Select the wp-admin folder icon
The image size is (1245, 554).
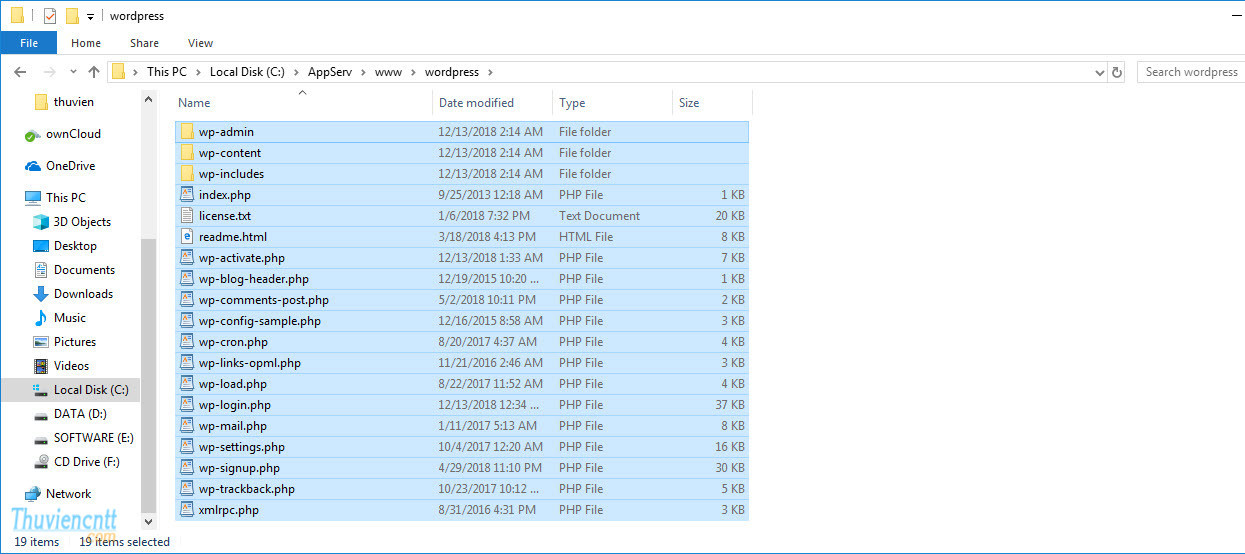187,132
